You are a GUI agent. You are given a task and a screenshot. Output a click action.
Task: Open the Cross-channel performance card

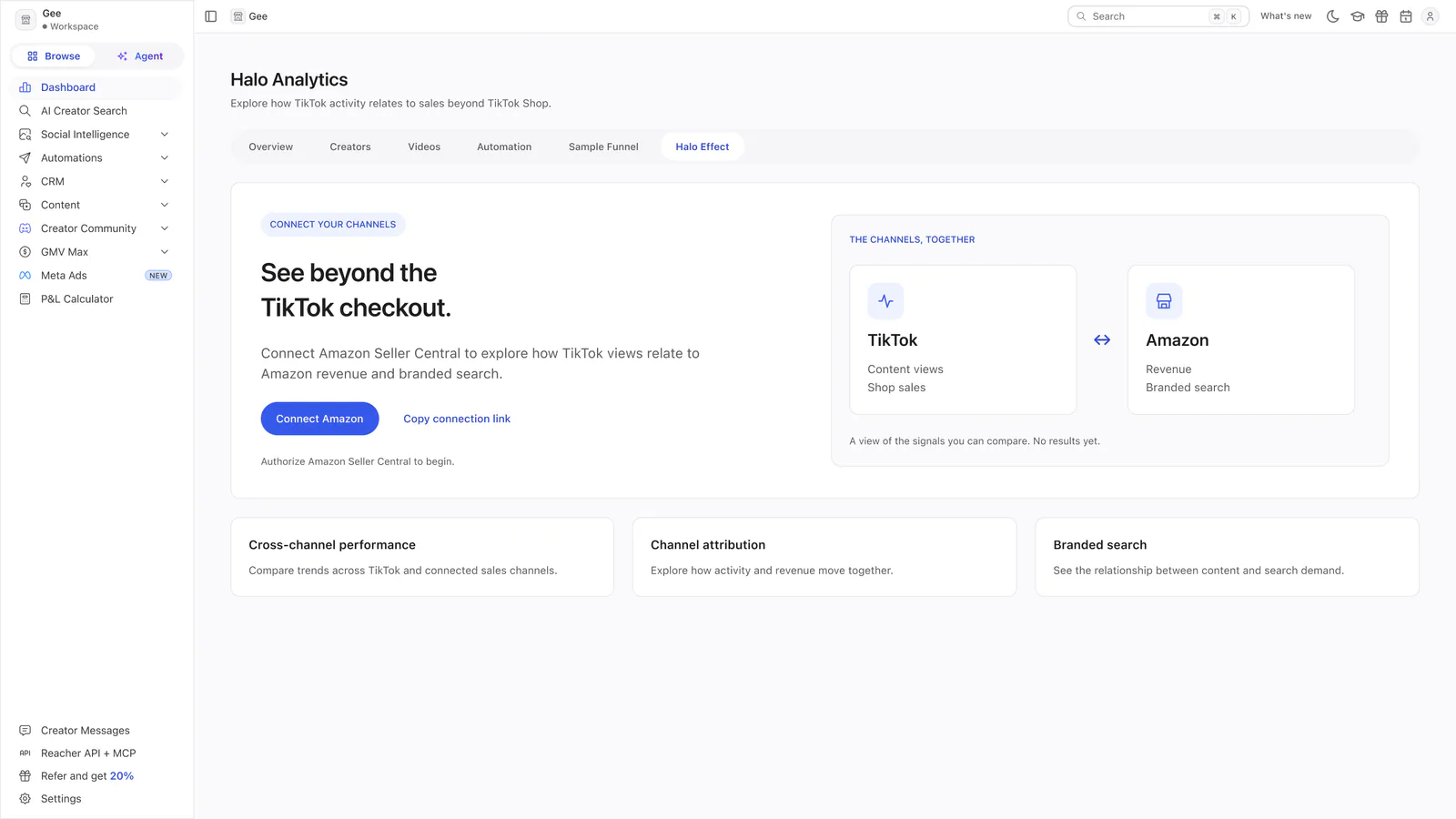[x=422, y=557]
